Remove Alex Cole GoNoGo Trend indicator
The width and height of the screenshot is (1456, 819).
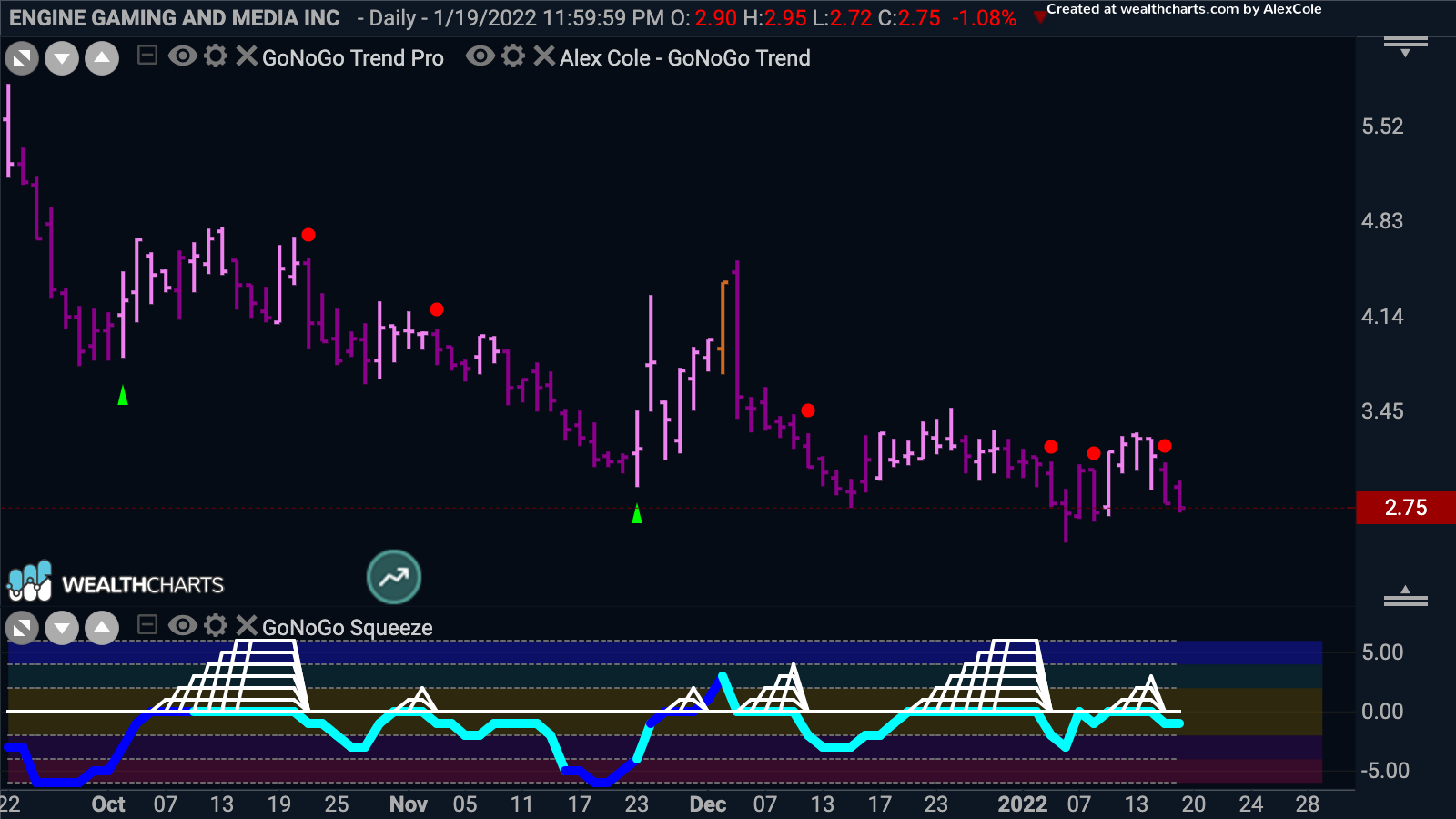[544, 56]
